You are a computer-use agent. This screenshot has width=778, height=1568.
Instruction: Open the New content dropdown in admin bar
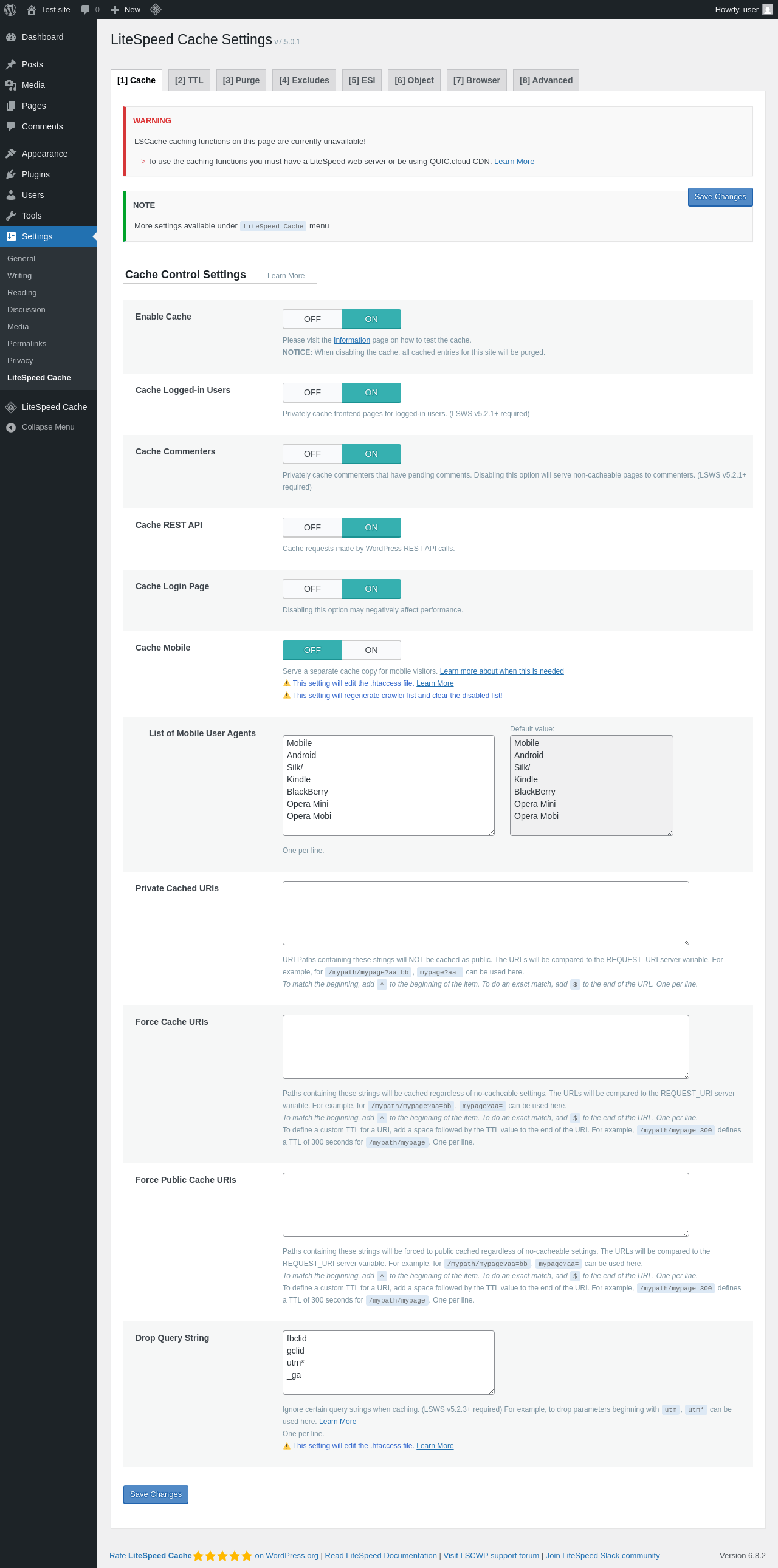(126, 10)
